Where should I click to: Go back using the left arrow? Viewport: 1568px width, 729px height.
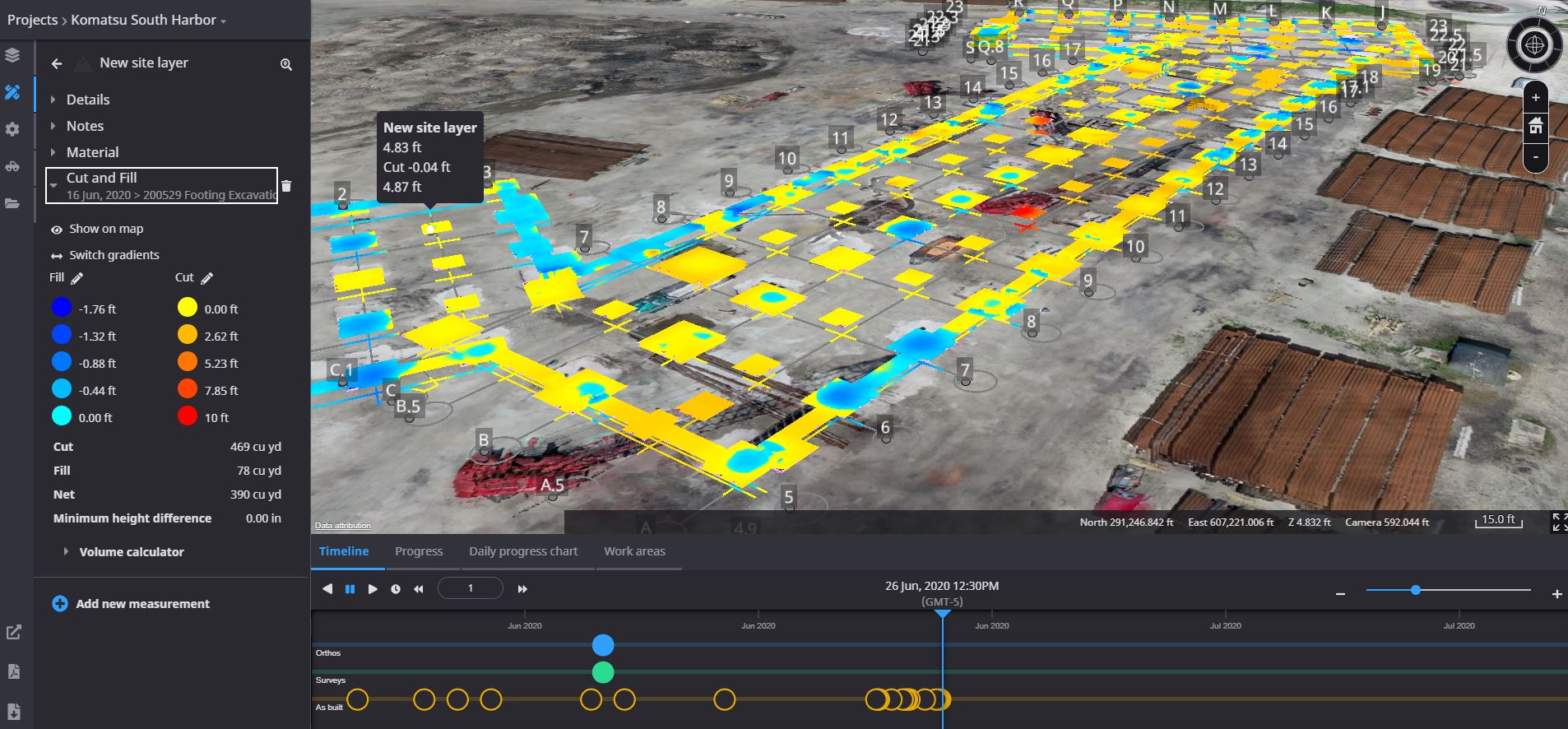57,63
